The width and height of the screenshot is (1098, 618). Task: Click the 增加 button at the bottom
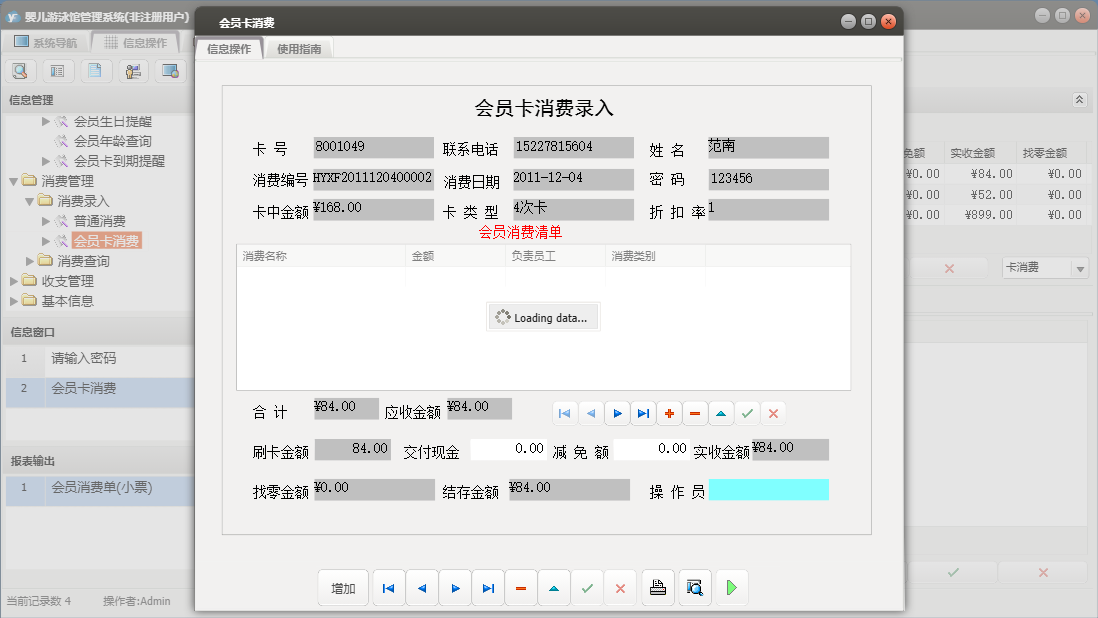[x=343, y=588]
